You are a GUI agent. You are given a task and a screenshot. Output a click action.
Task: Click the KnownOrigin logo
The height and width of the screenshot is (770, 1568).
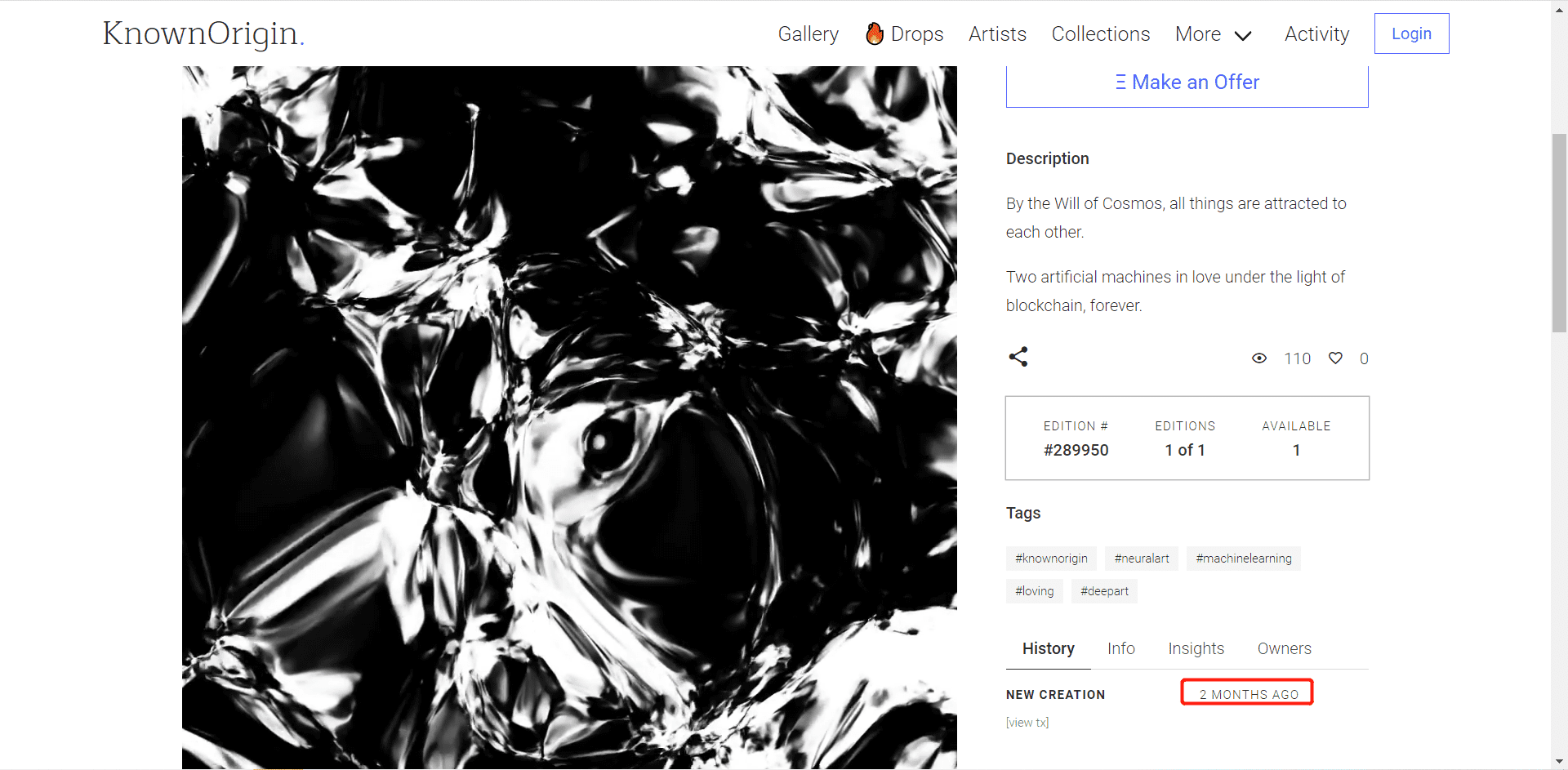click(203, 33)
